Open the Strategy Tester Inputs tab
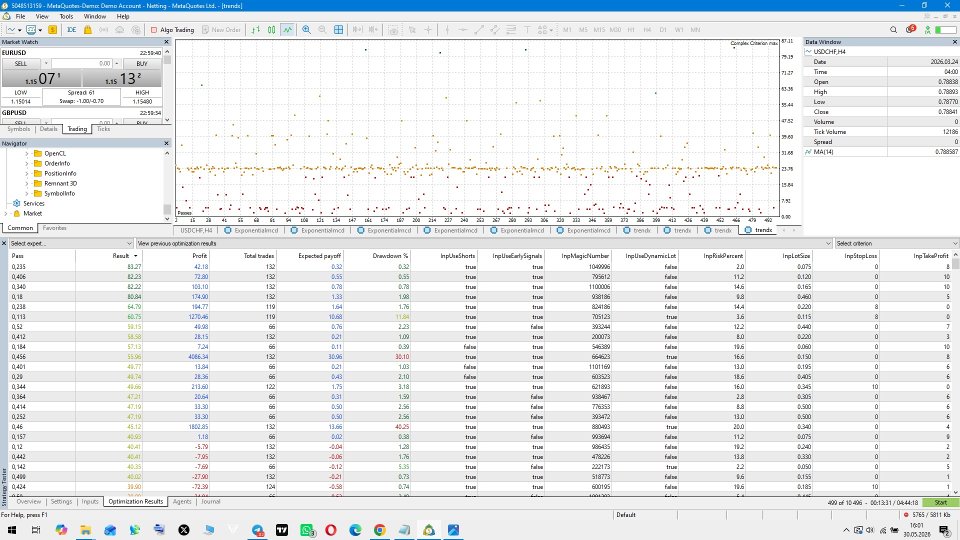Viewport: 960px width, 540px height. (90, 501)
